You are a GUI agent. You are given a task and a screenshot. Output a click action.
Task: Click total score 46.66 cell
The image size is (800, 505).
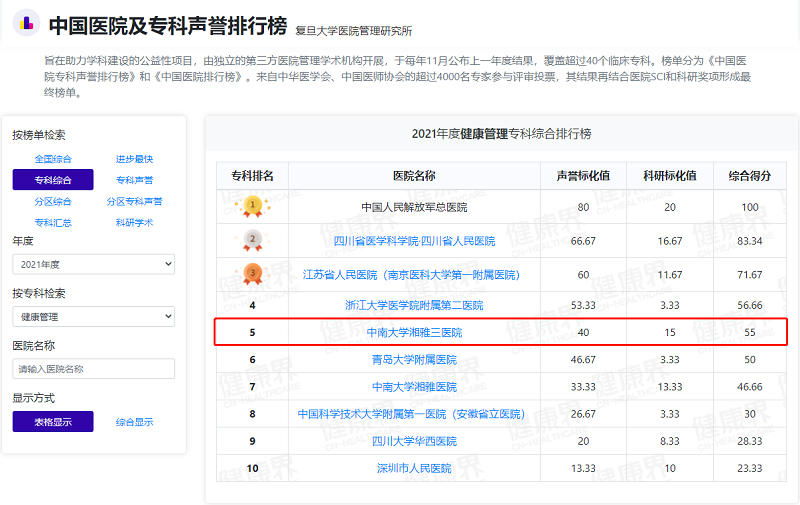[749, 387]
